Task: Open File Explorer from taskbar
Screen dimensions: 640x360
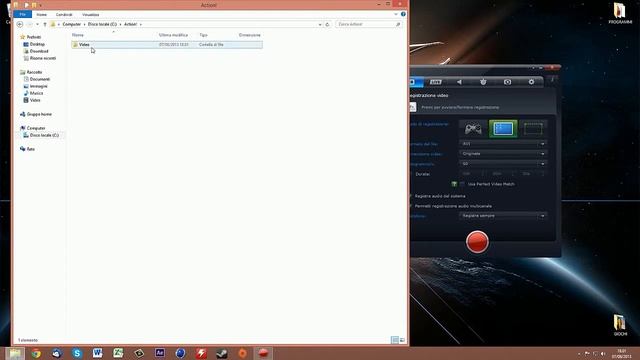Action: [15, 353]
